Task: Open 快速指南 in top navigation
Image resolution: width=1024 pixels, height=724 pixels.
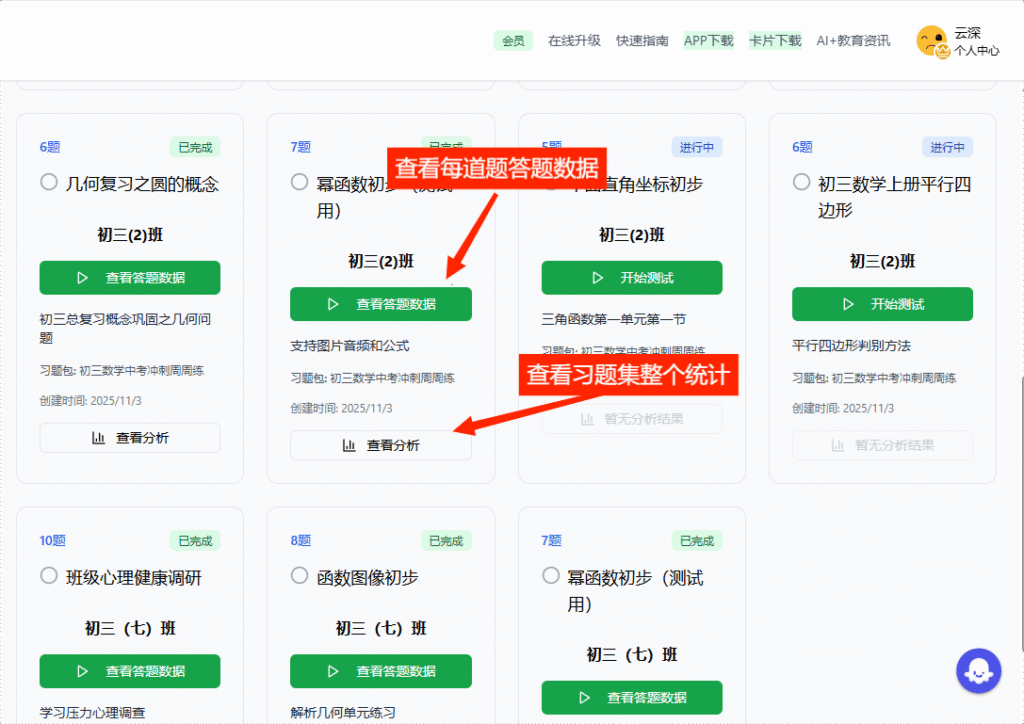Action: coord(642,41)
